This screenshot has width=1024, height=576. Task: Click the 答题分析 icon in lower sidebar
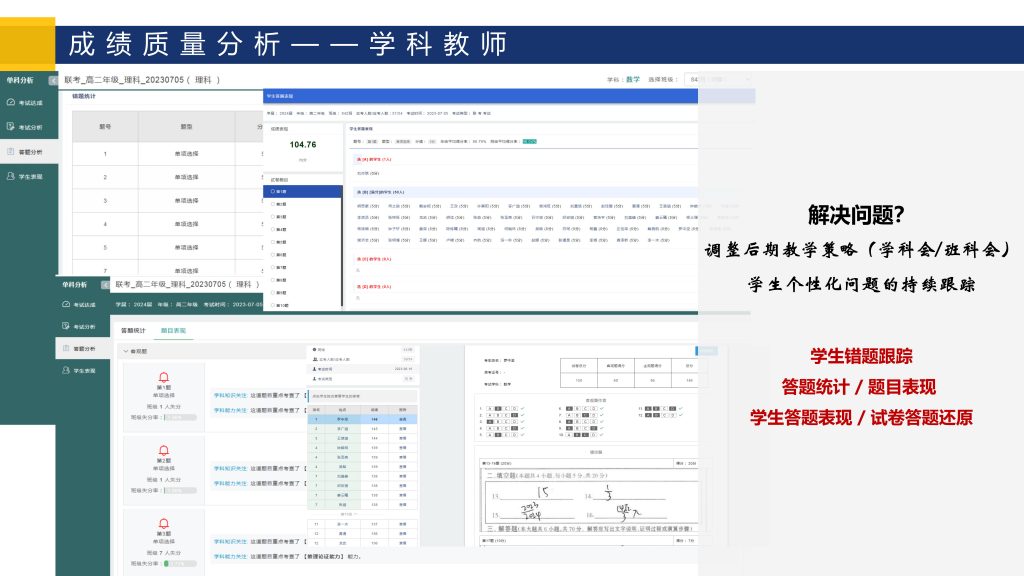pyautogui.click(x=66, y=348)
